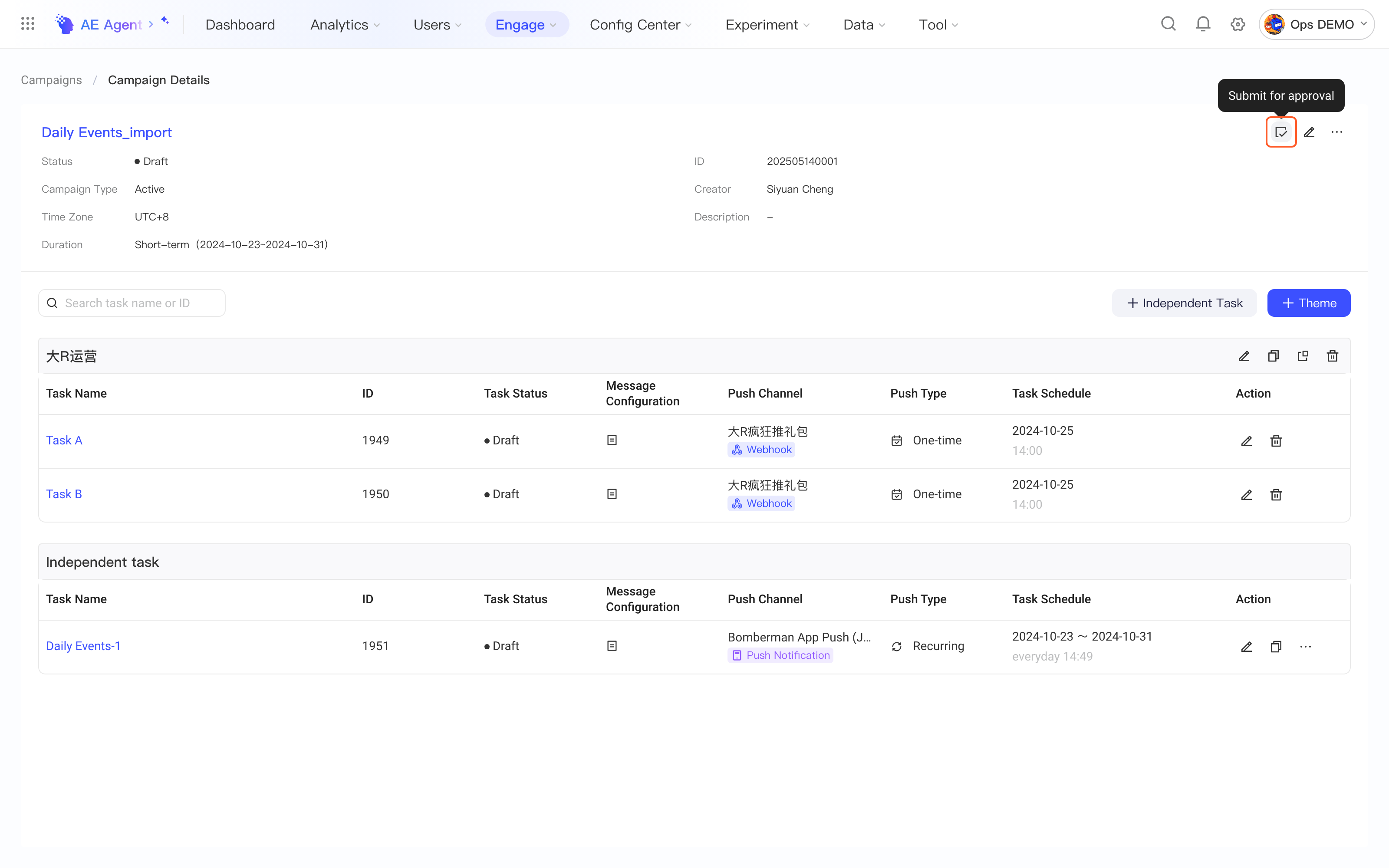Screen dimensions: 1389x868
Task: Open more actions for Daily Events-1
Action: (1306, 647)
